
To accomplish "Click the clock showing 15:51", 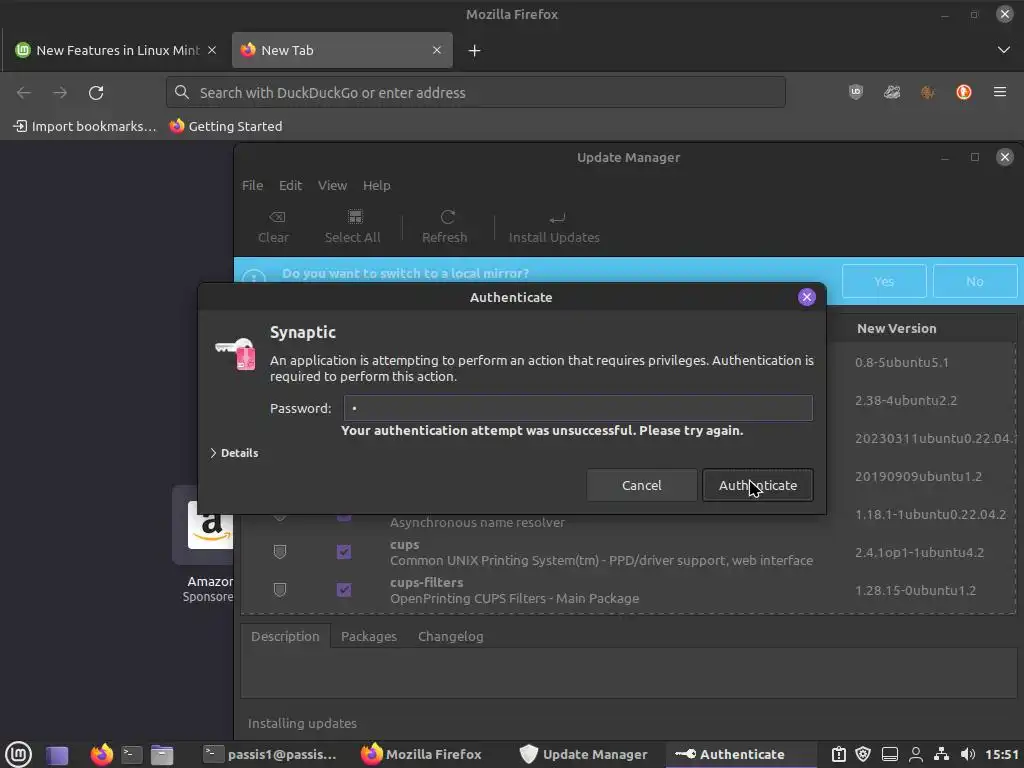I will point(1002,754).
